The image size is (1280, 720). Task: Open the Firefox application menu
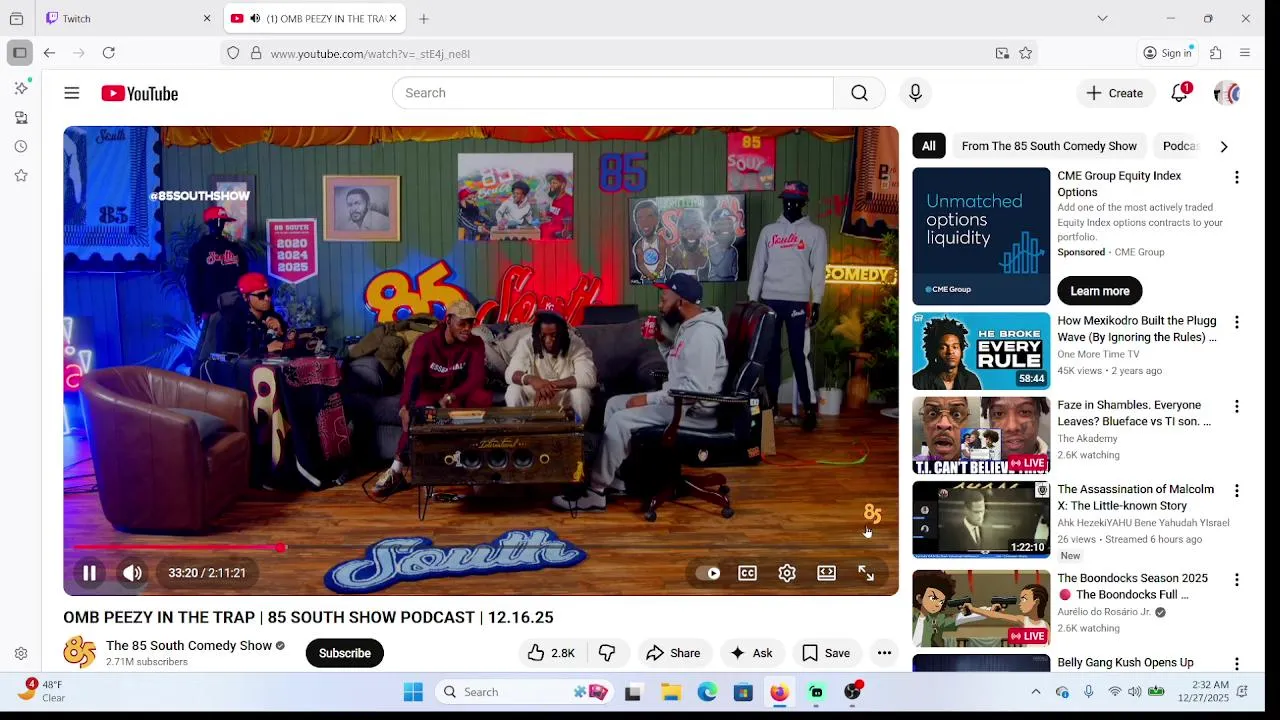[1245, 53]
